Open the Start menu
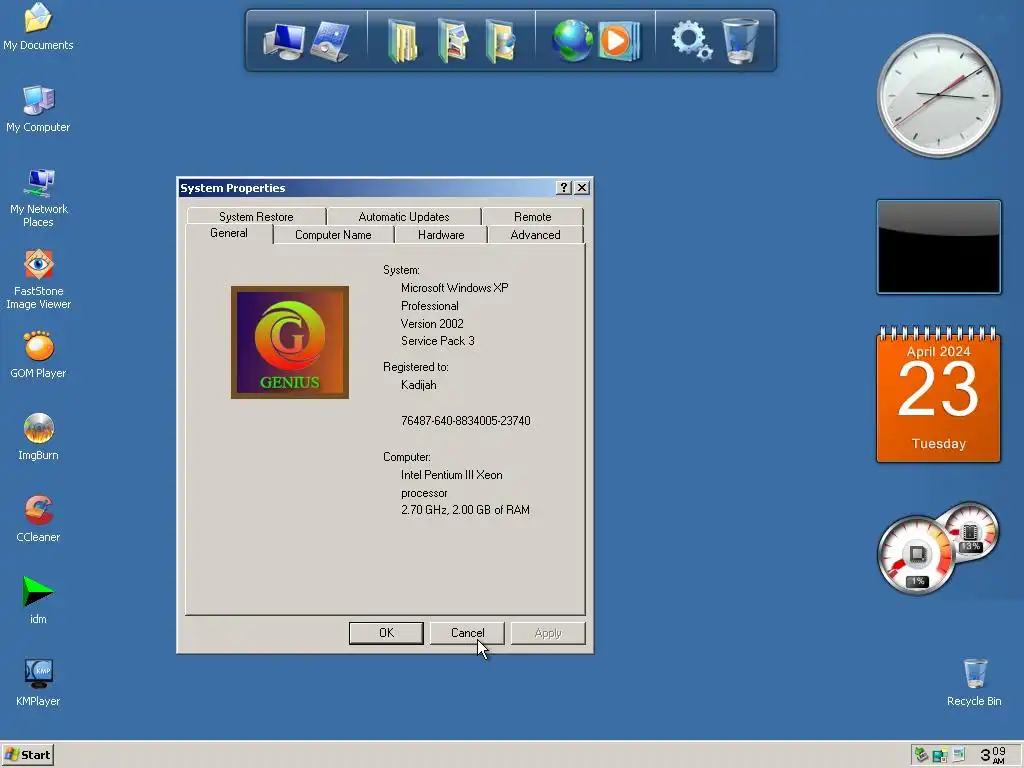The height and width of the screenshot is (768, 1024). pos(27,755)
